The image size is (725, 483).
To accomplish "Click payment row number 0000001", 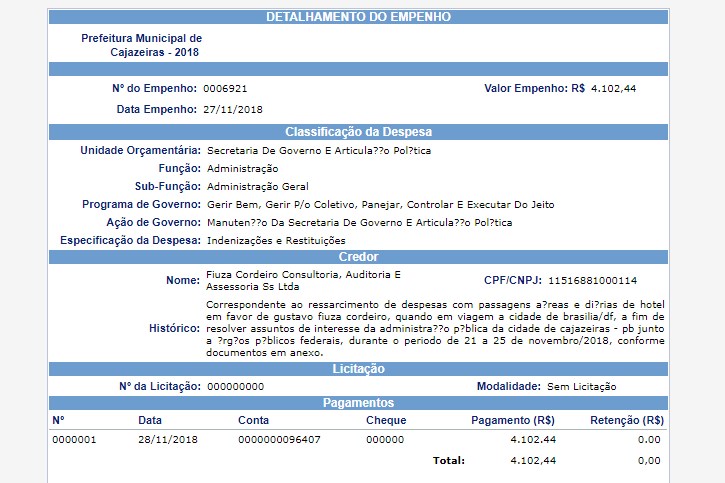I will (74, 439).
